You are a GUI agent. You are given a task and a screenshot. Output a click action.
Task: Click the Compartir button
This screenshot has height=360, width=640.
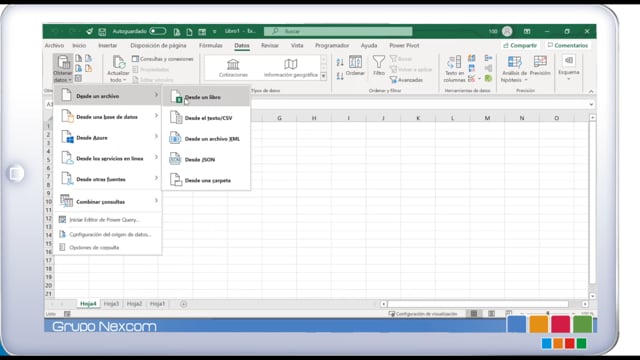[520, 45]
